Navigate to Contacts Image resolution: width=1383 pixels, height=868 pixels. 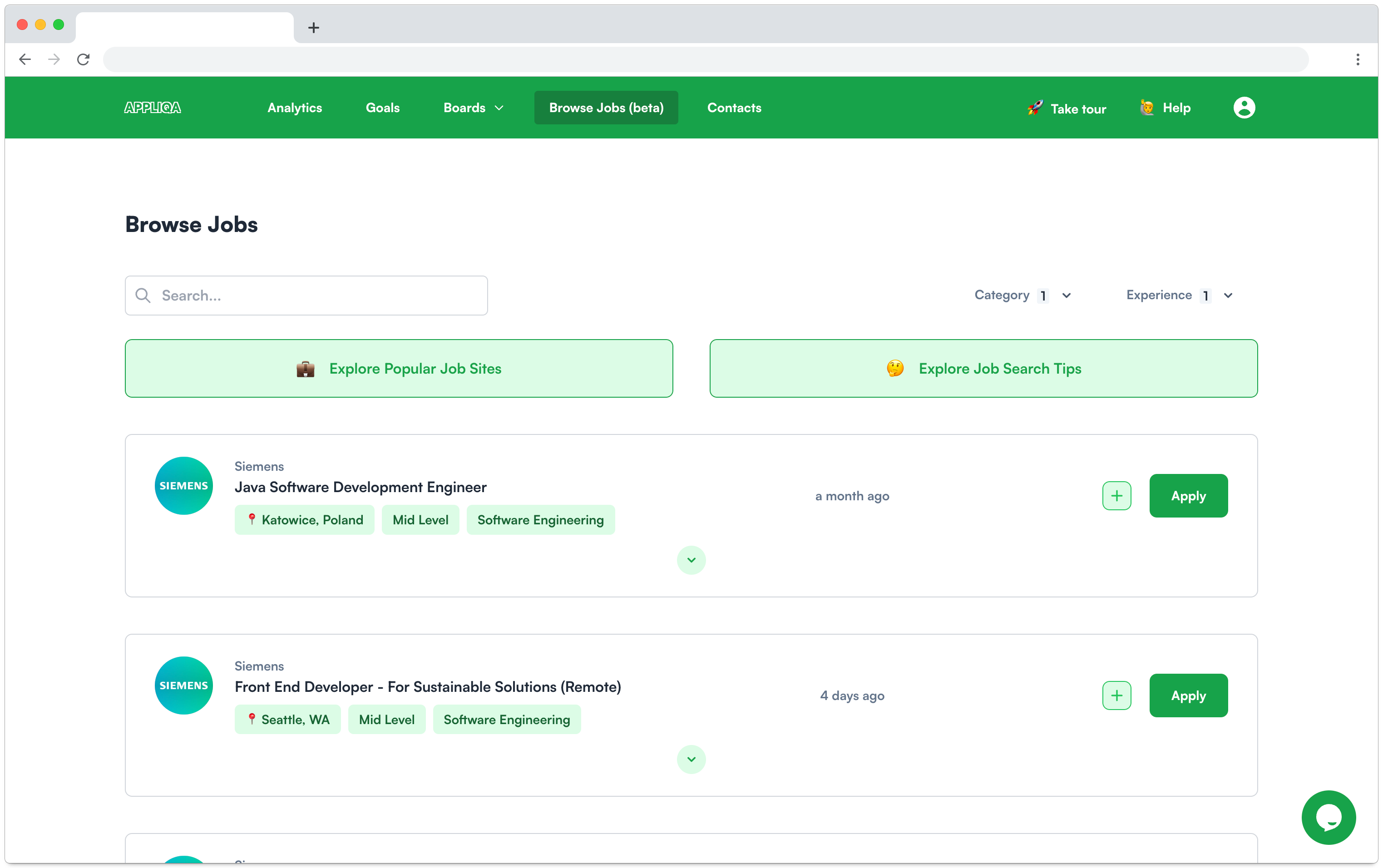coord(734,108)
